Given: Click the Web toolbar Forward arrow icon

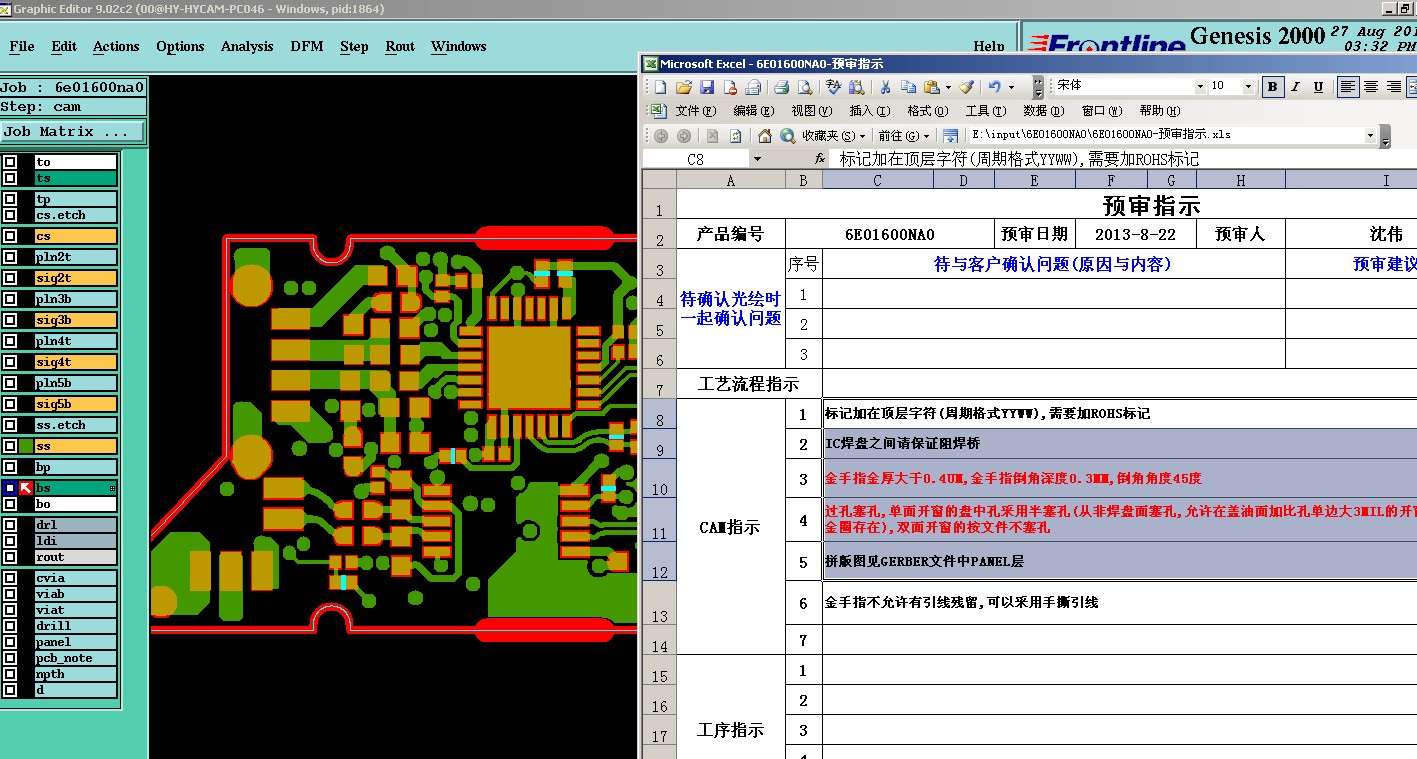Looking at the screenshot, I should (684, 136).
